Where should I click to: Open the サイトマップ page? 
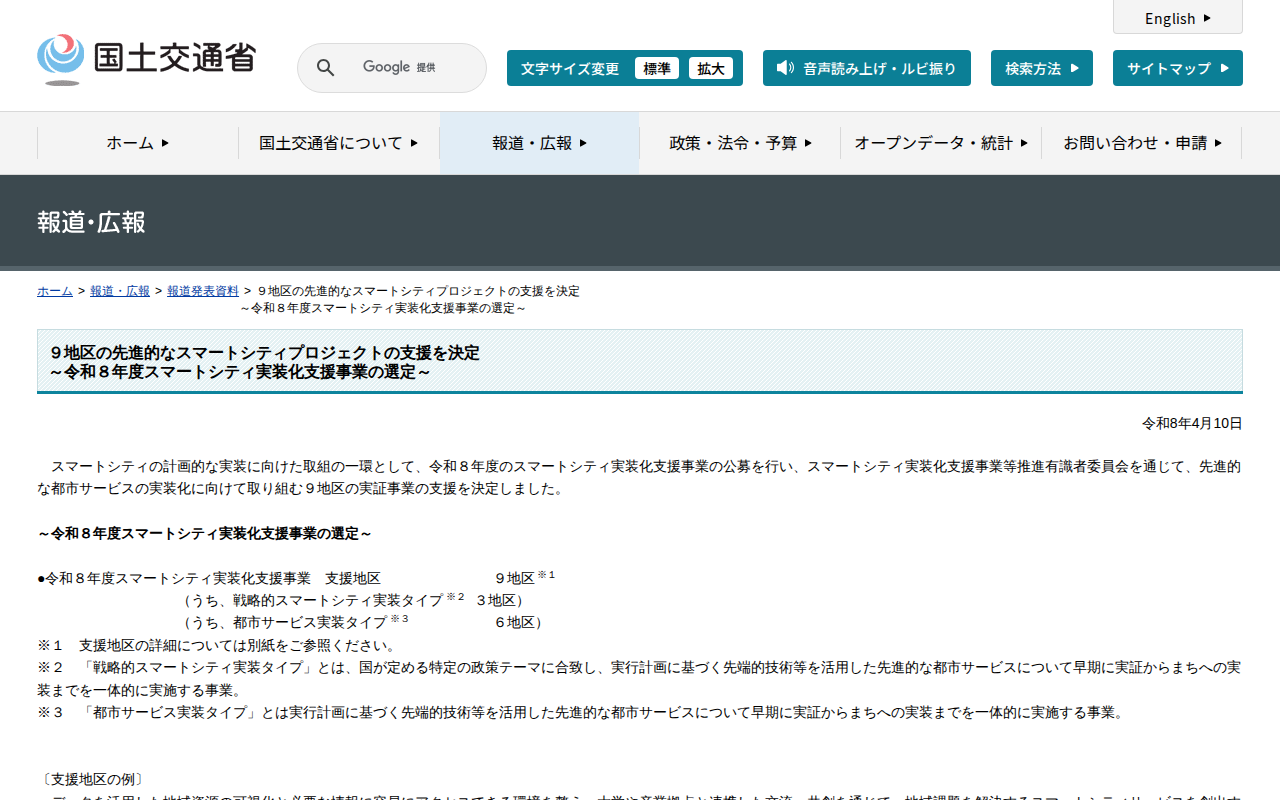pyautogui.click(x=1178, y=68)
